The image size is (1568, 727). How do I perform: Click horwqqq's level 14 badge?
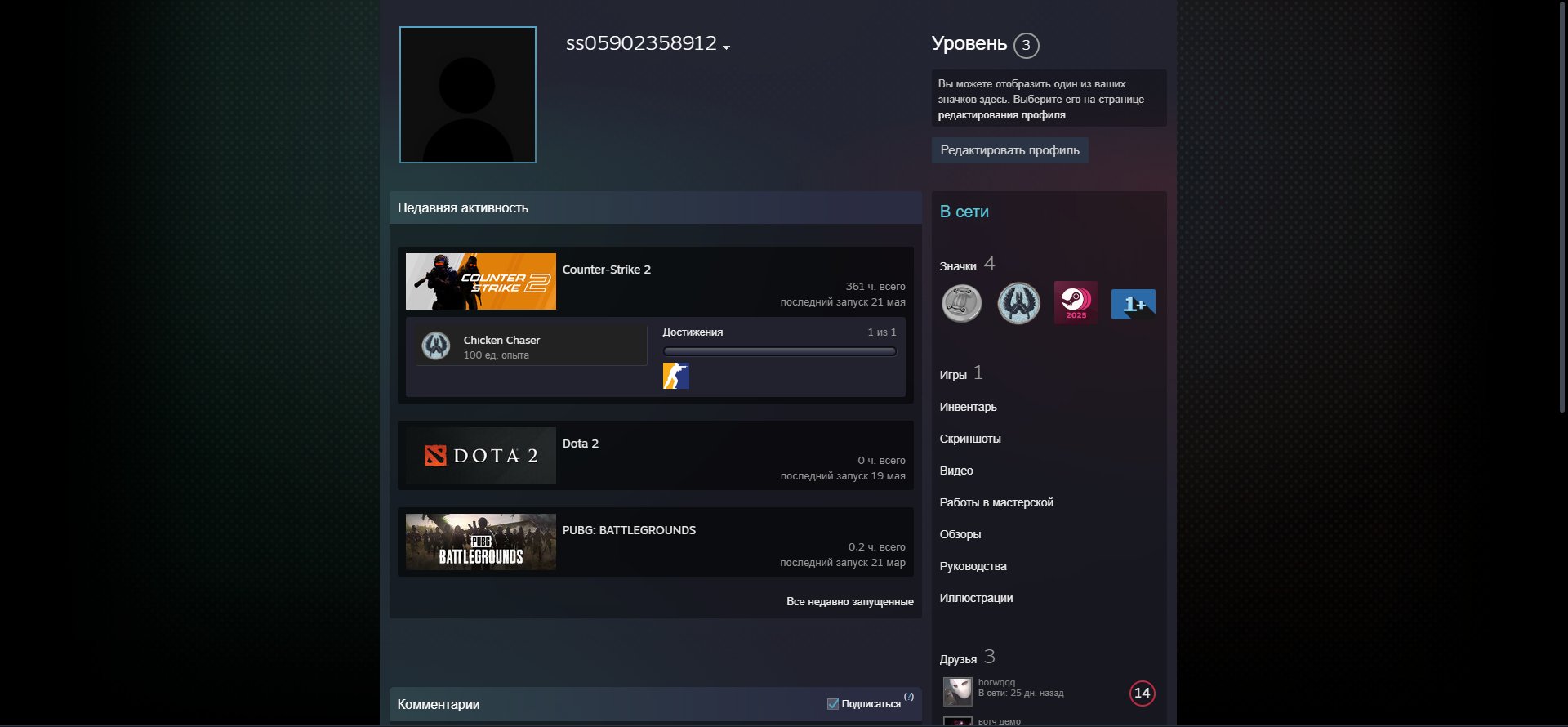click(x=1142, y=694)
